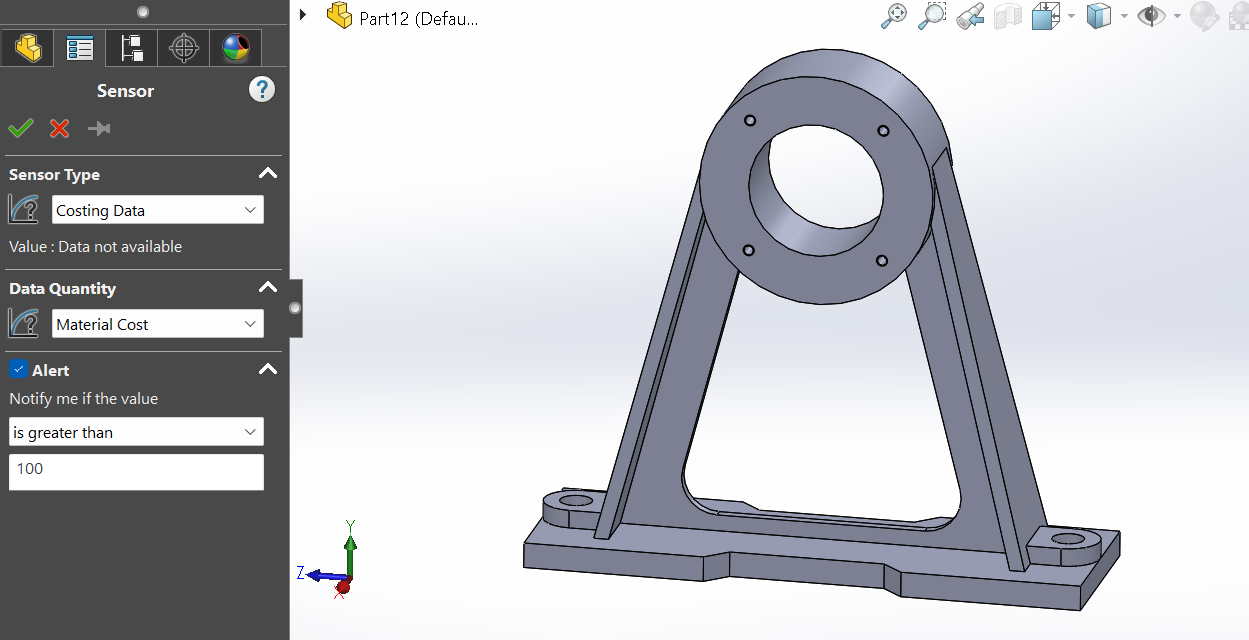Click the Display Style cube icon
1249x640 pixels.
click(1099, 16)
